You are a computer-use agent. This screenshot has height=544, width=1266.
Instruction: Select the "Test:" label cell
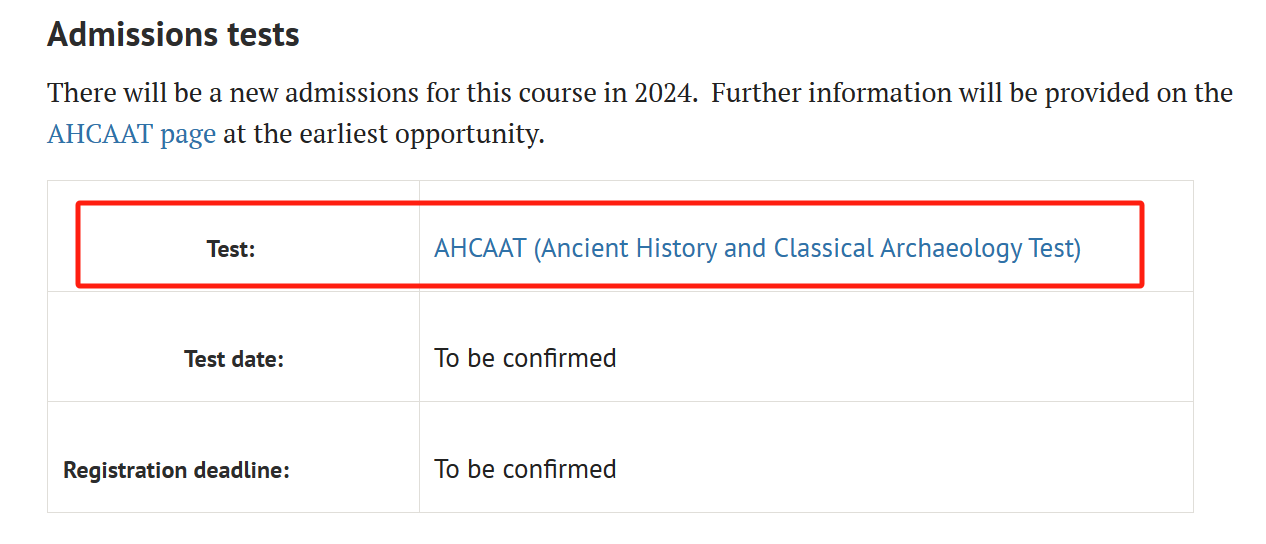point(231,249)
